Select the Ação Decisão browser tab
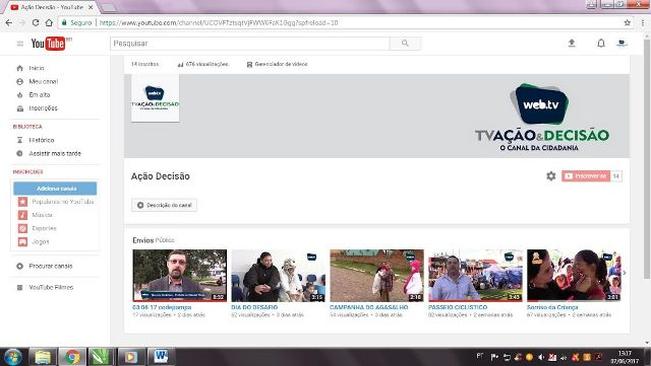This screenshot has width=651, height=366. [52, 7]
